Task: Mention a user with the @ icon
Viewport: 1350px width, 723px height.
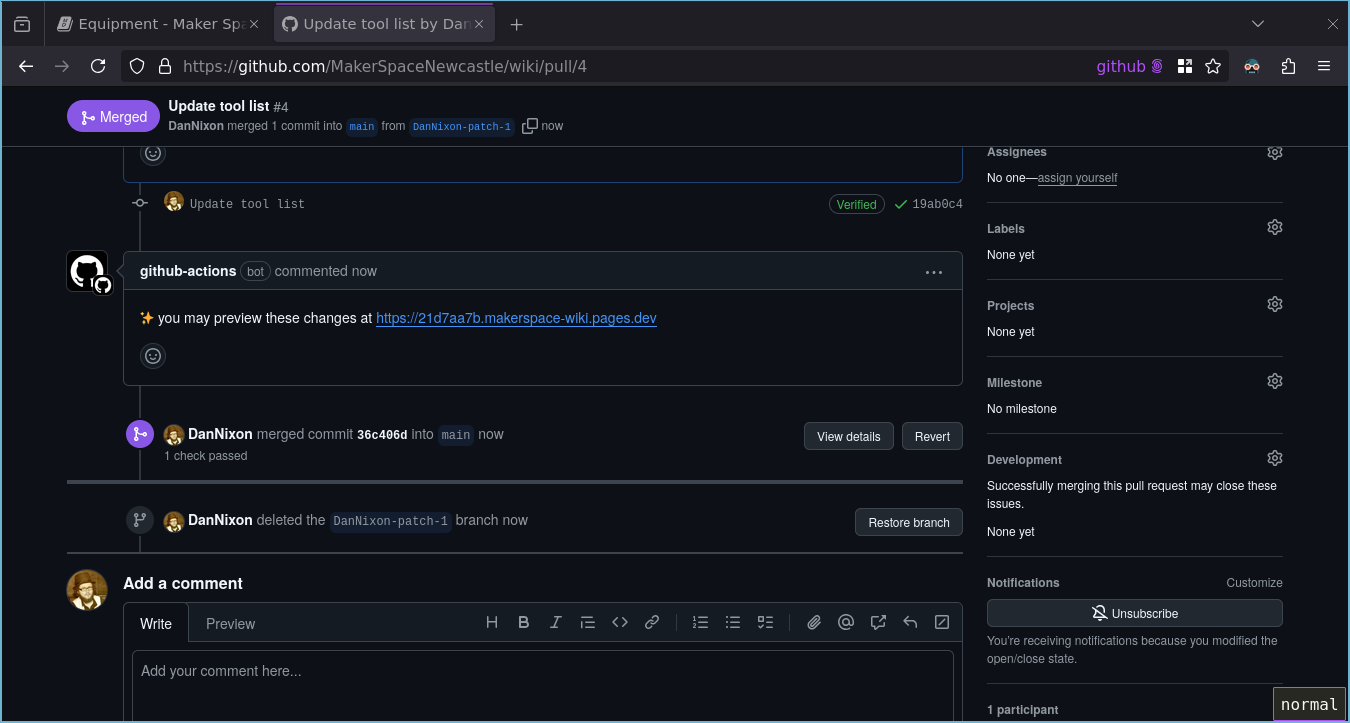Action: click(845, 622)
